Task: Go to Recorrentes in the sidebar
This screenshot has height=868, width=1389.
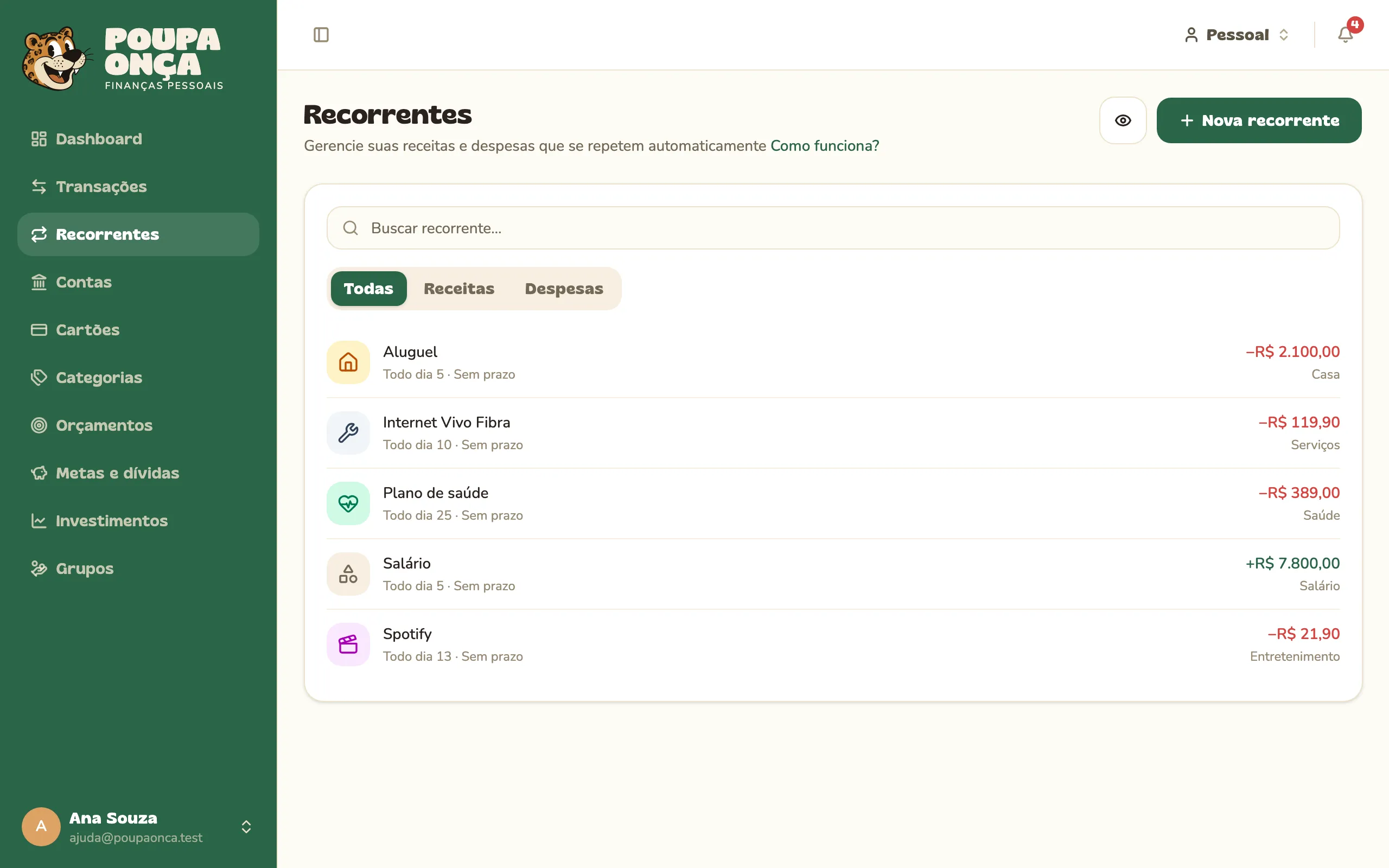Action: tap(138, 234)
